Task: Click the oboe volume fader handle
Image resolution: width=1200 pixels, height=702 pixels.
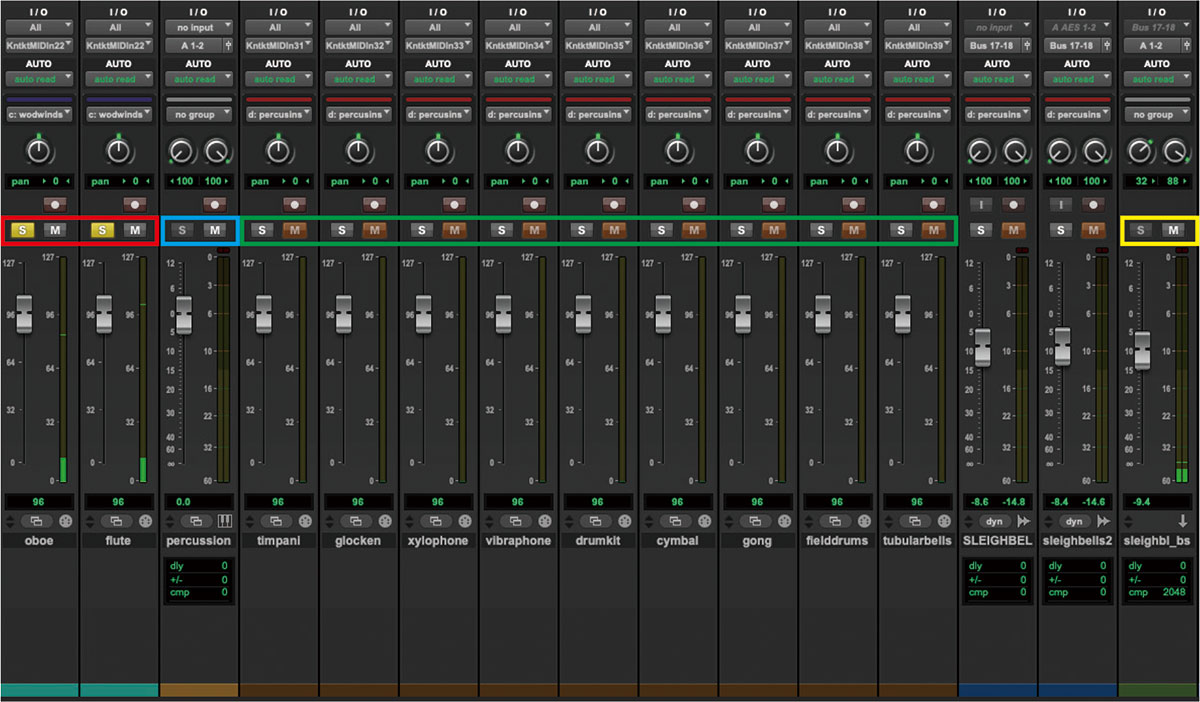Action: click(23, 314)
